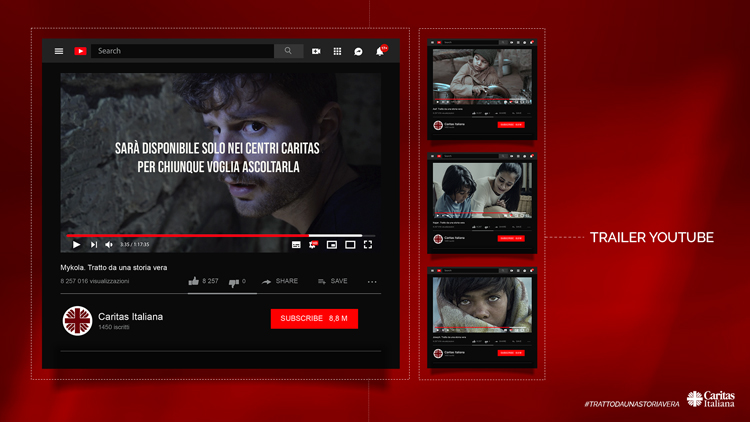Image resolution: width=750 pixels, height=422 pixels.
Task: Click the 3:35 / 1:17:35 time display
Action: 135,244
